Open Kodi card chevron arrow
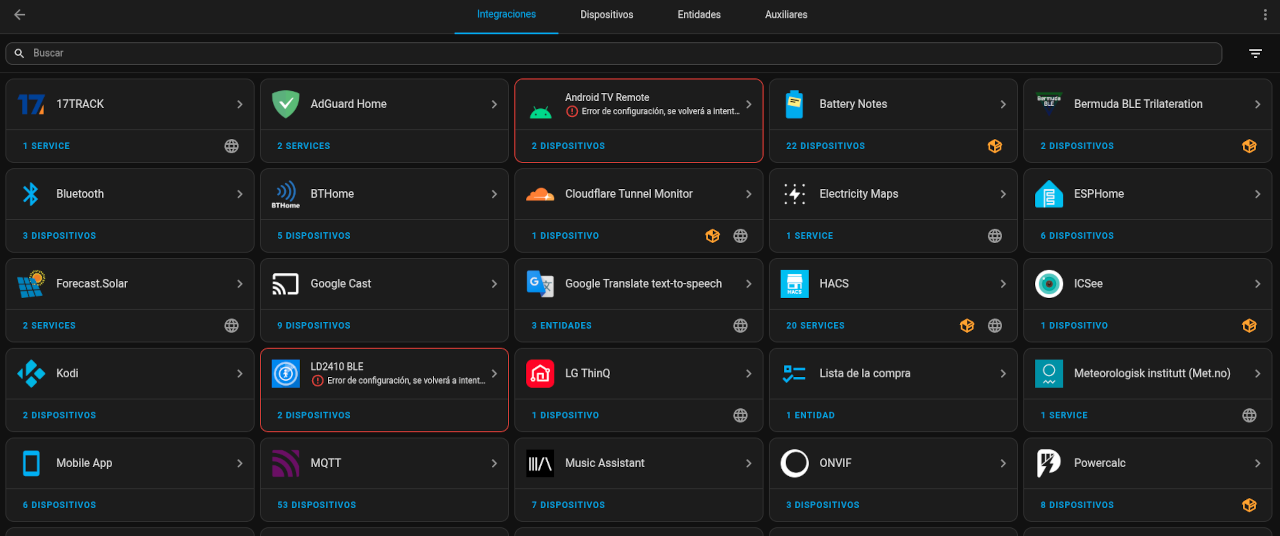 [240, 374]
